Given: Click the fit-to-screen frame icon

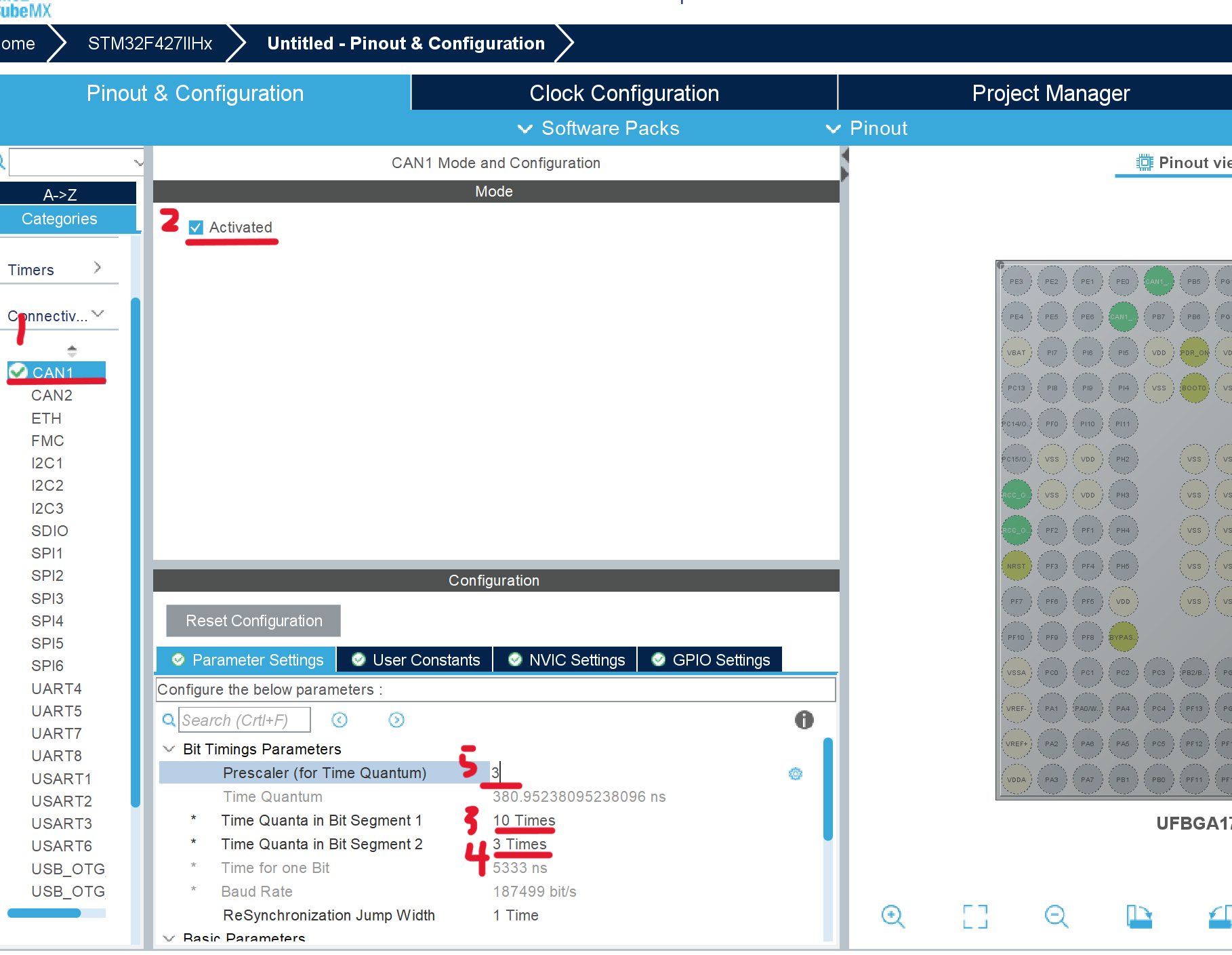Looking at the screenshot, I should (x=975, y=916).
